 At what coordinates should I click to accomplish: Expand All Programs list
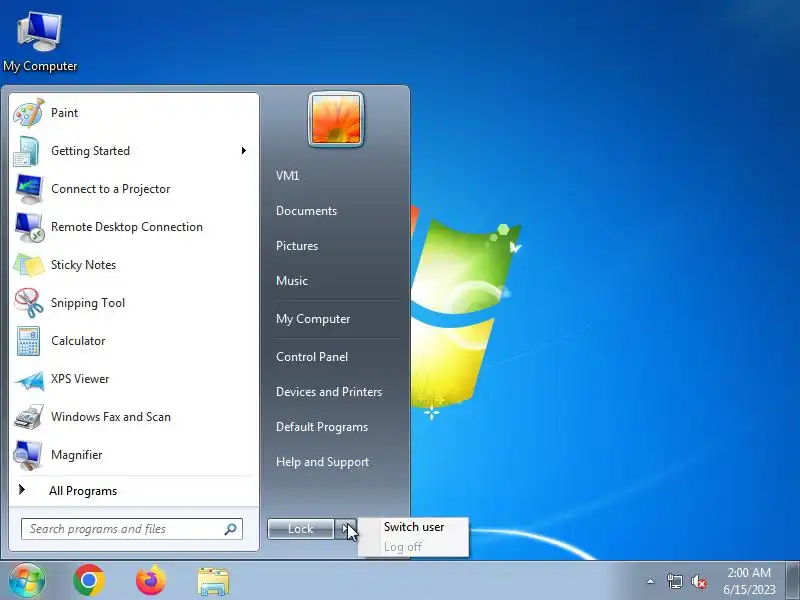[83, 491]
